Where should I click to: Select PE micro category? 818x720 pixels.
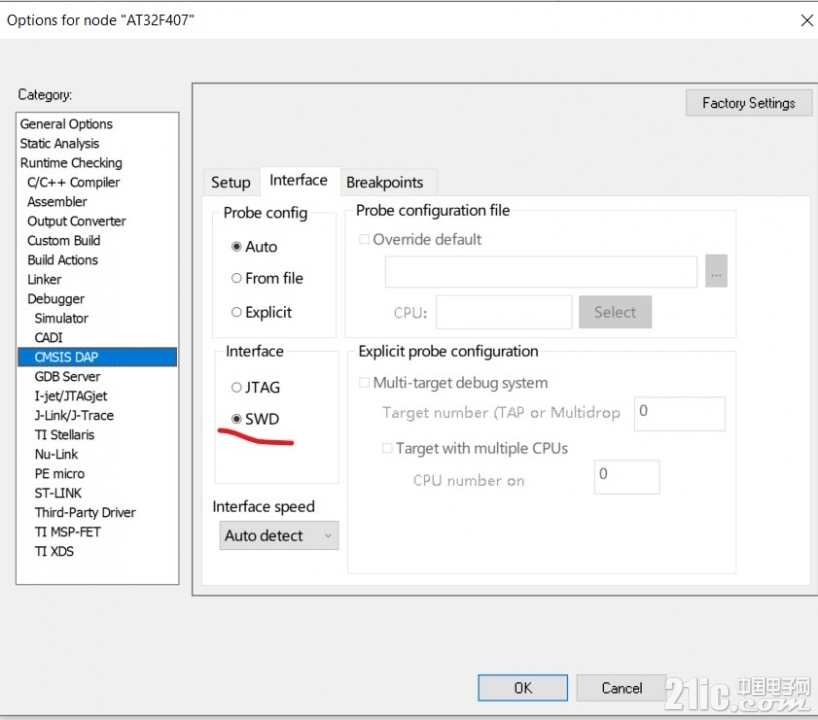(59, 474)
